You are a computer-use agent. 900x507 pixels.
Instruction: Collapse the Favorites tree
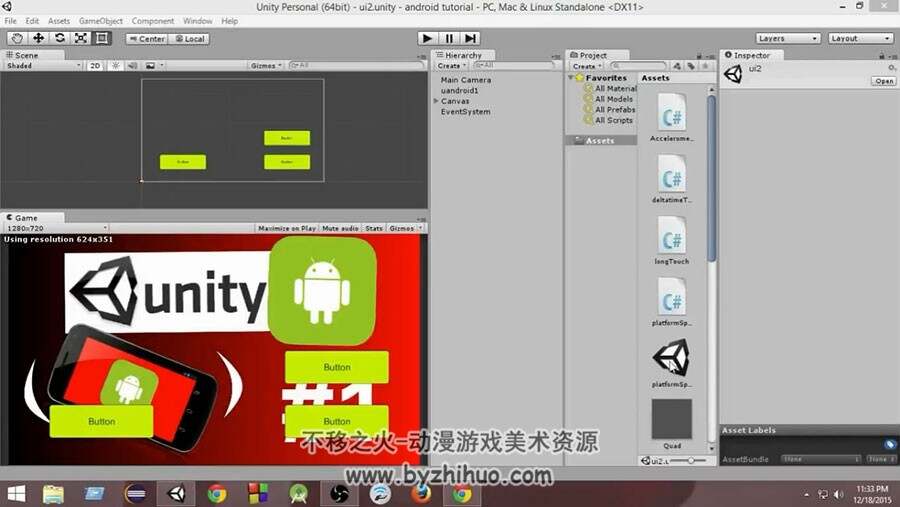(571, 78)
